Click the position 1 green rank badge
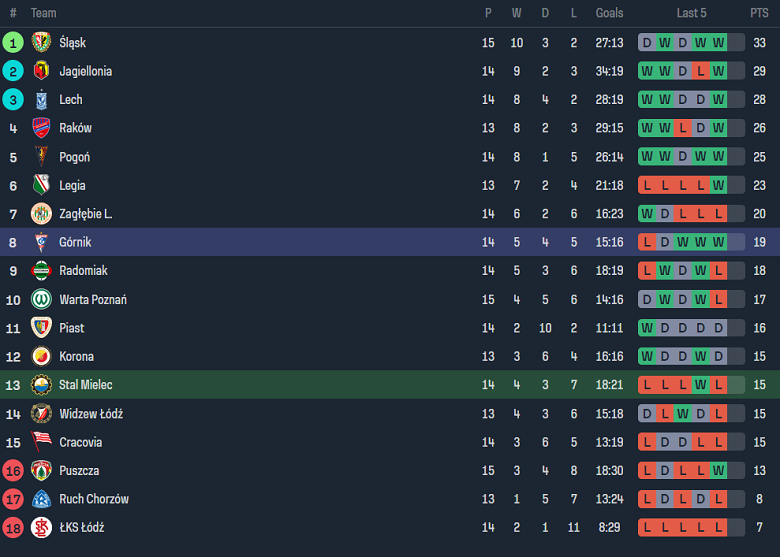 coord(13,43)
